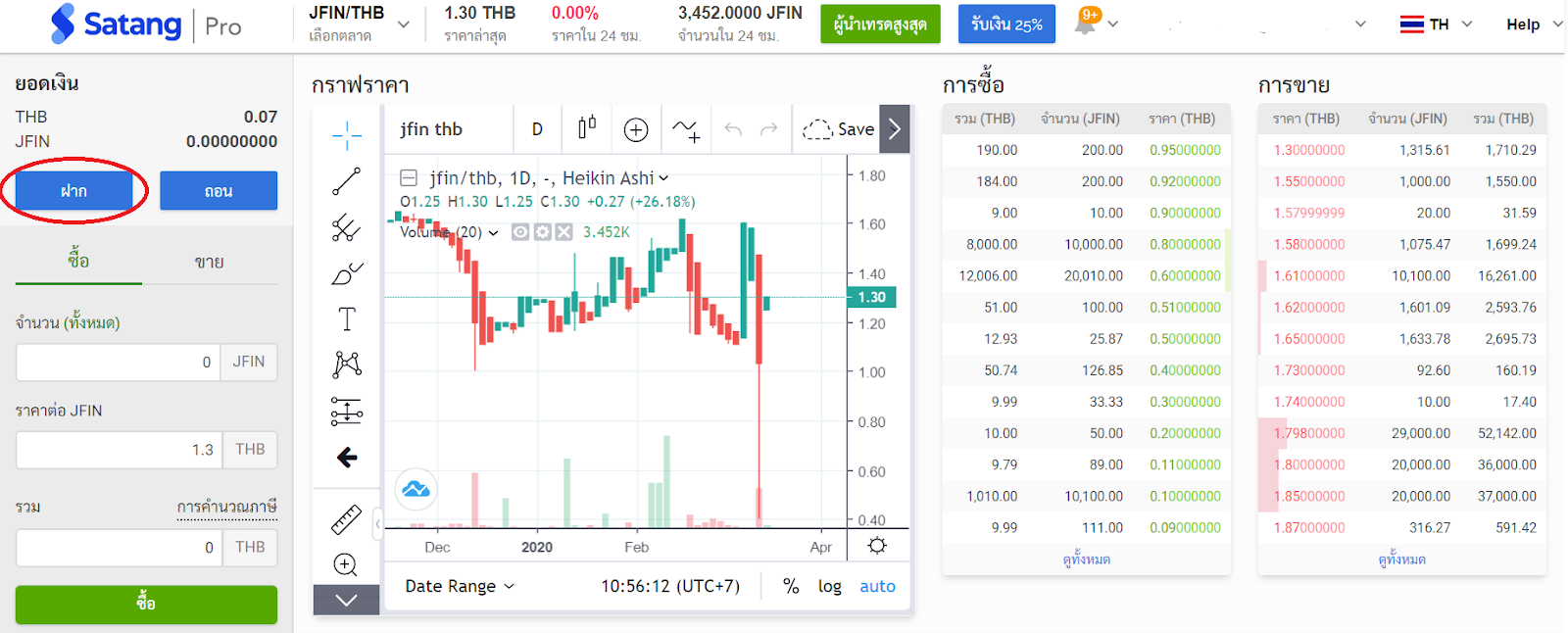
Task: Toggle percent scale on chart
Action: click(791, 586)
